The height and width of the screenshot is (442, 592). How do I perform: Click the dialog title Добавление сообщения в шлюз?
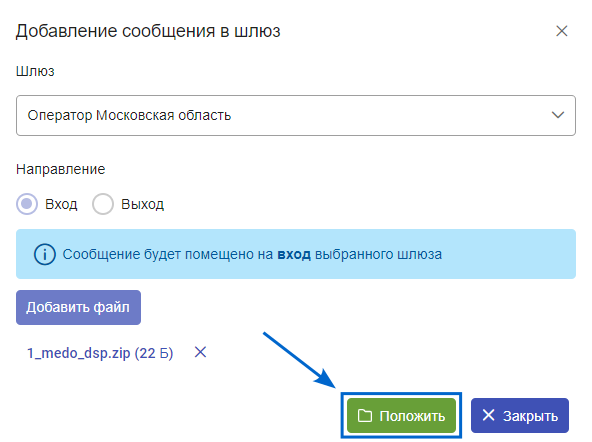click(148, 31)
